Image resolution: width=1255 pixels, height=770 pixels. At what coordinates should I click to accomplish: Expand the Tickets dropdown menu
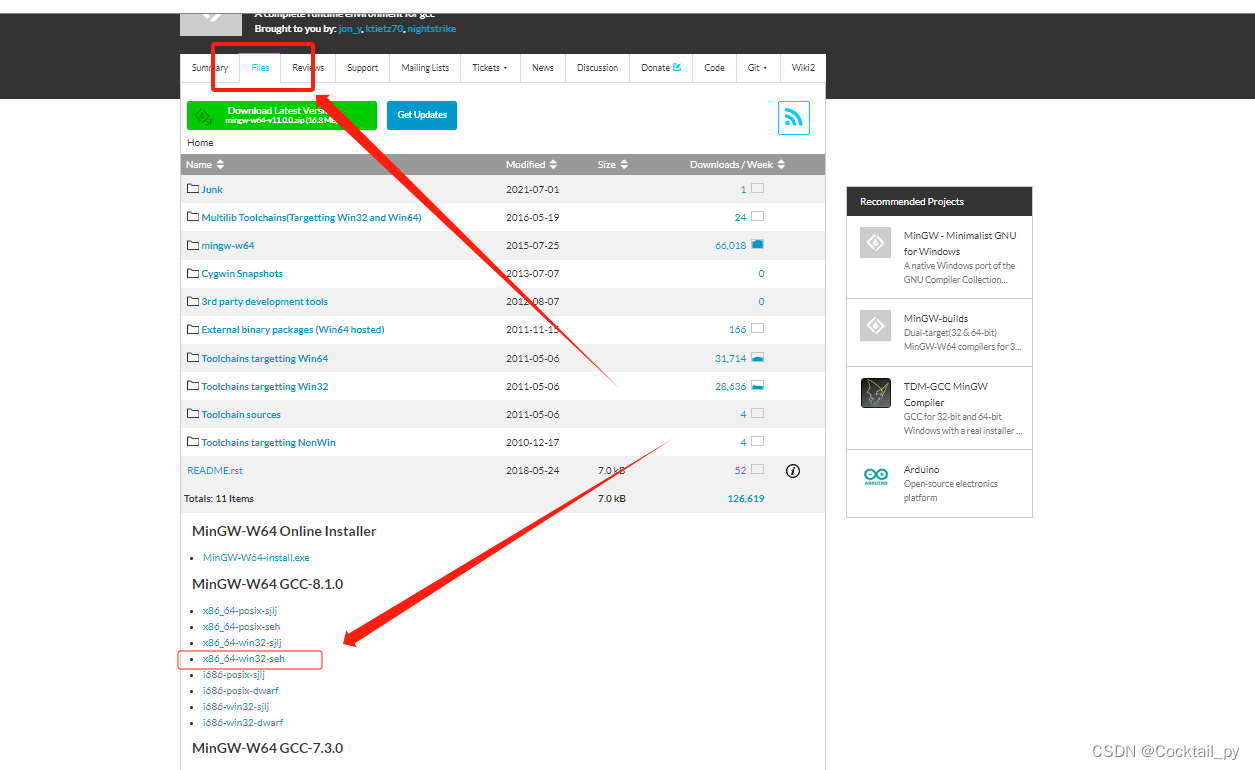490,68
